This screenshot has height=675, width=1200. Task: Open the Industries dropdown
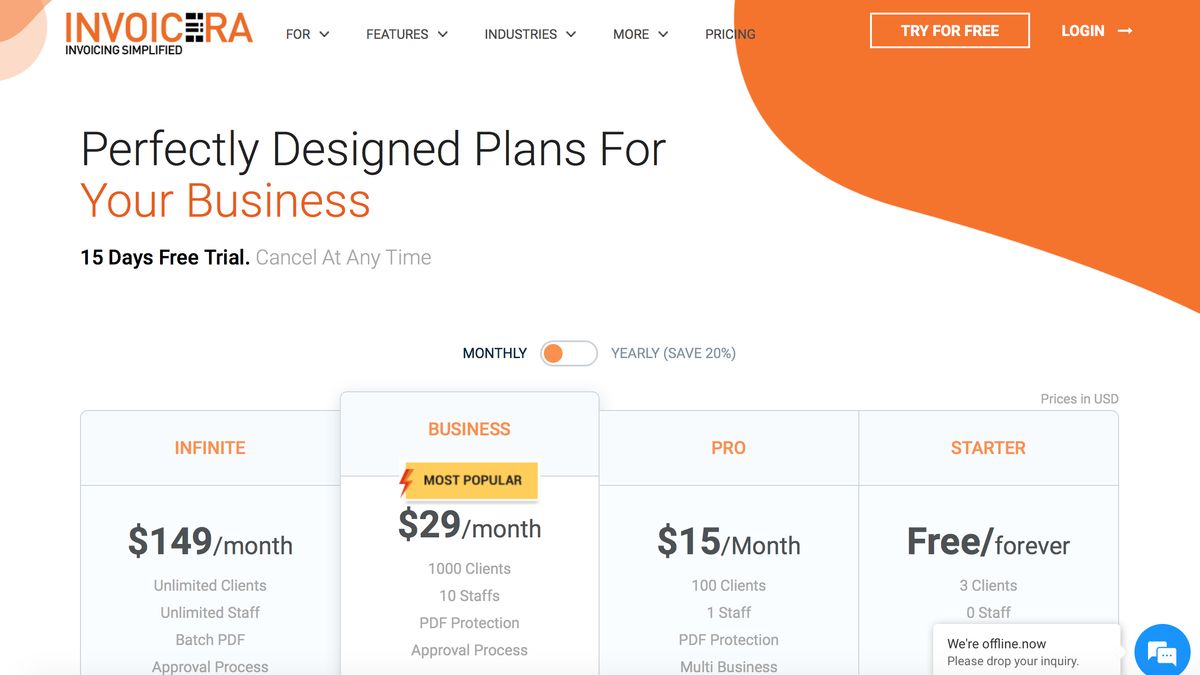coord(530,34)
